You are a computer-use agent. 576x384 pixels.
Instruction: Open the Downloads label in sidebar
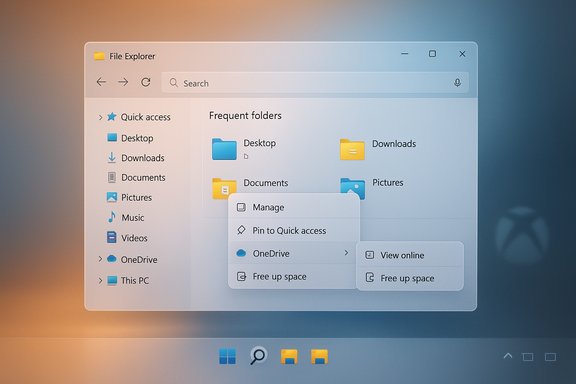pos(143,158)
